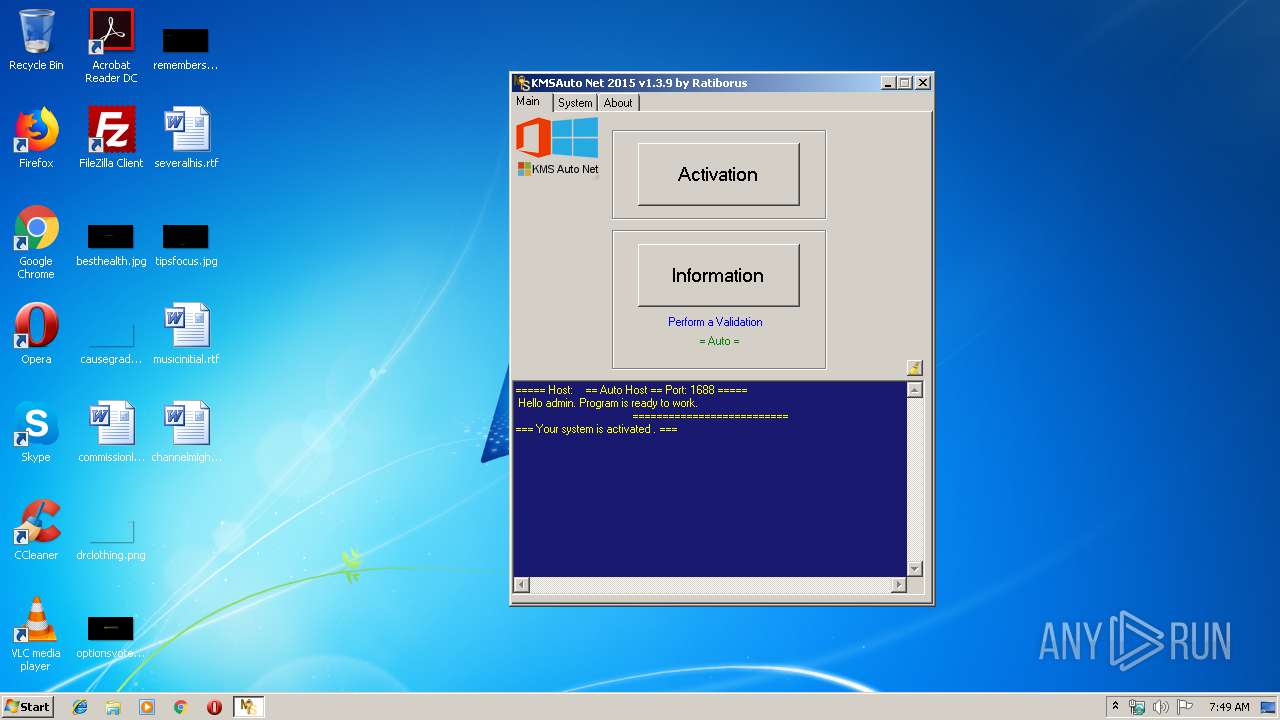
Task: Select the Skype desktop shortcut
Action: tap(36, 432)
